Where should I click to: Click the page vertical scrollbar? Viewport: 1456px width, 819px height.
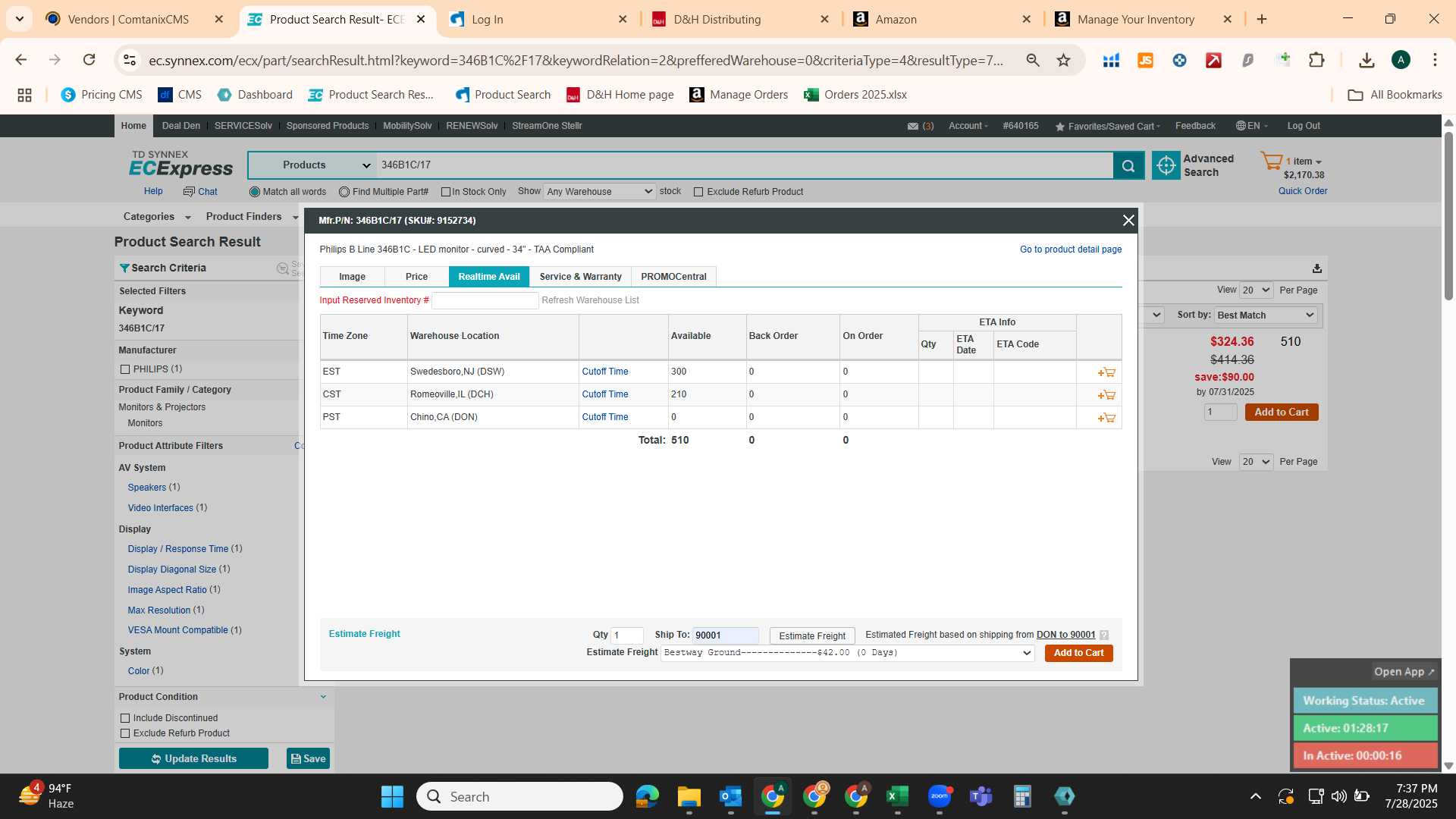tap(1448, 216)
